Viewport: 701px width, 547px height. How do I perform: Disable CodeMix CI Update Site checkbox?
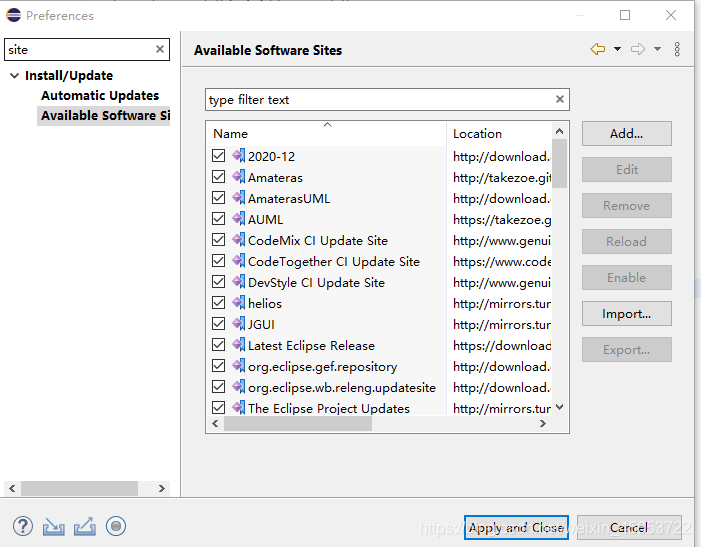click(x=218, y=240)
